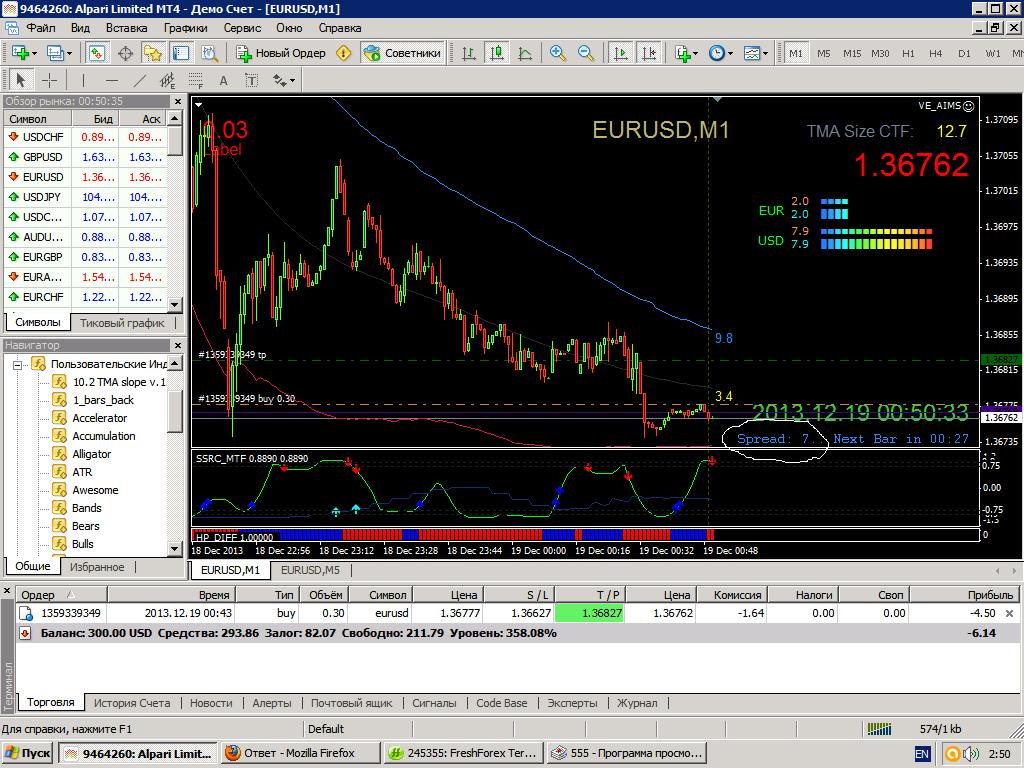The width and height of the screenshot is (1024, 768).
Task: Select the M15 timeframe
Action: point(852,54)
